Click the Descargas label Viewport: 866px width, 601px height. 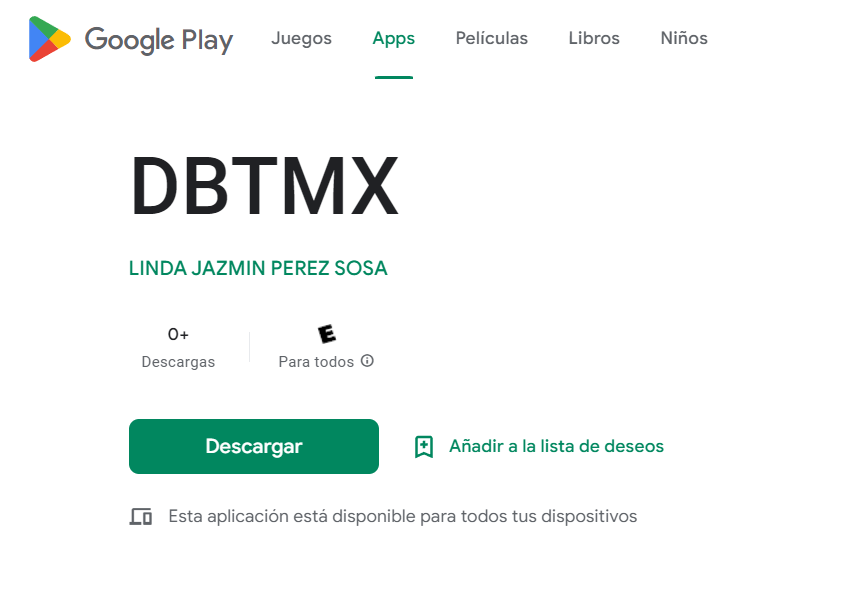tap(178, 362)
